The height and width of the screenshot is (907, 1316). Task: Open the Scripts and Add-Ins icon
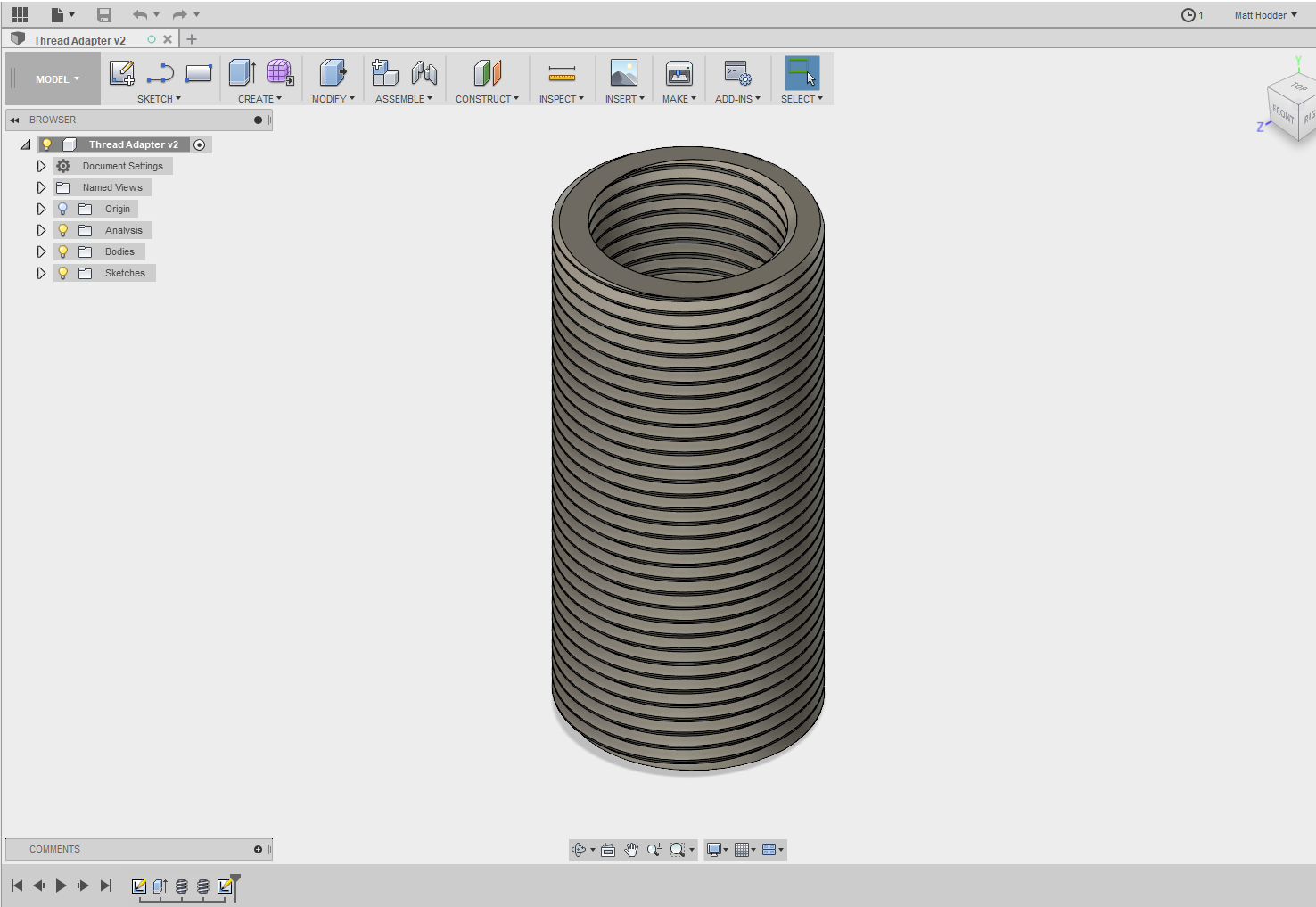pos(737,73)
